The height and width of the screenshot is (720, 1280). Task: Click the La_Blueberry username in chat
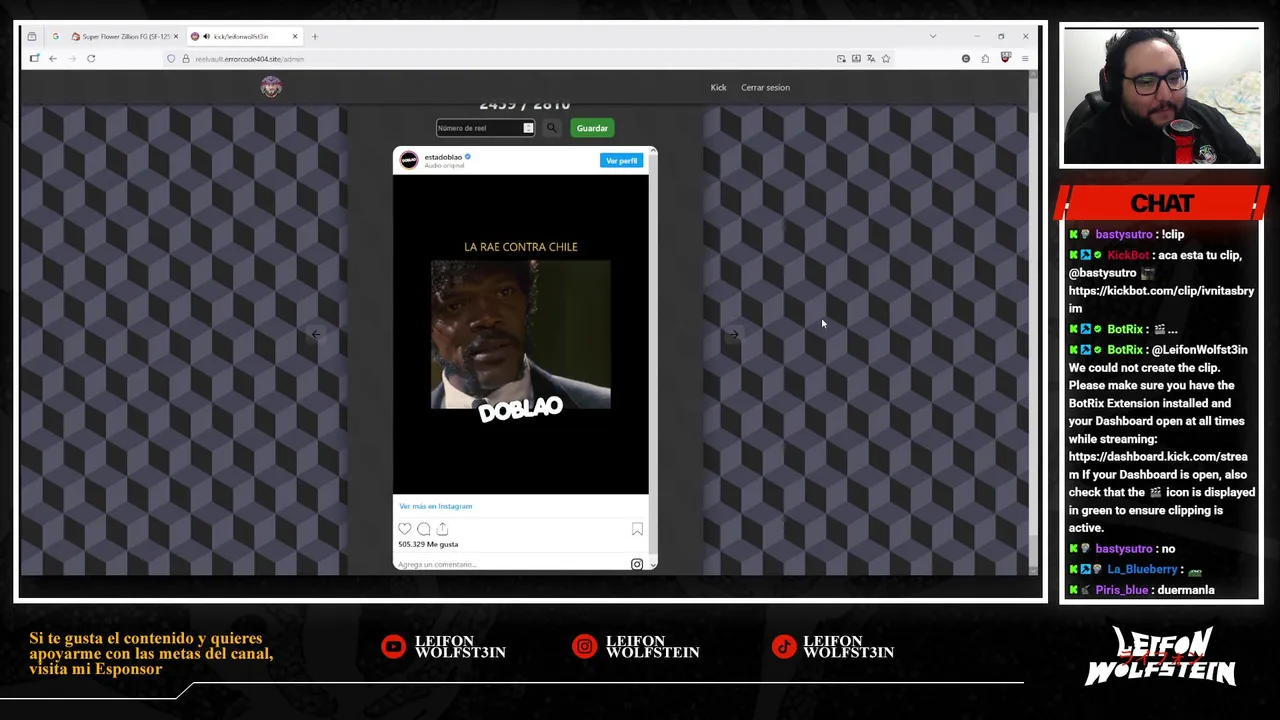[1142, 569]
